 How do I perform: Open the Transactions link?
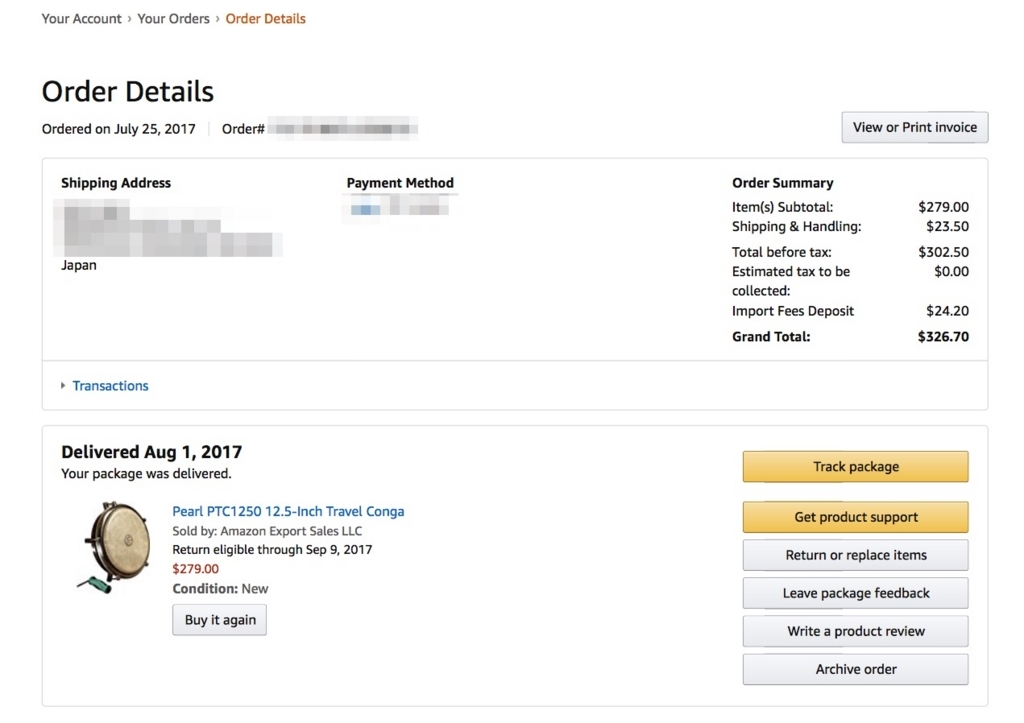(x=110, y=385)
